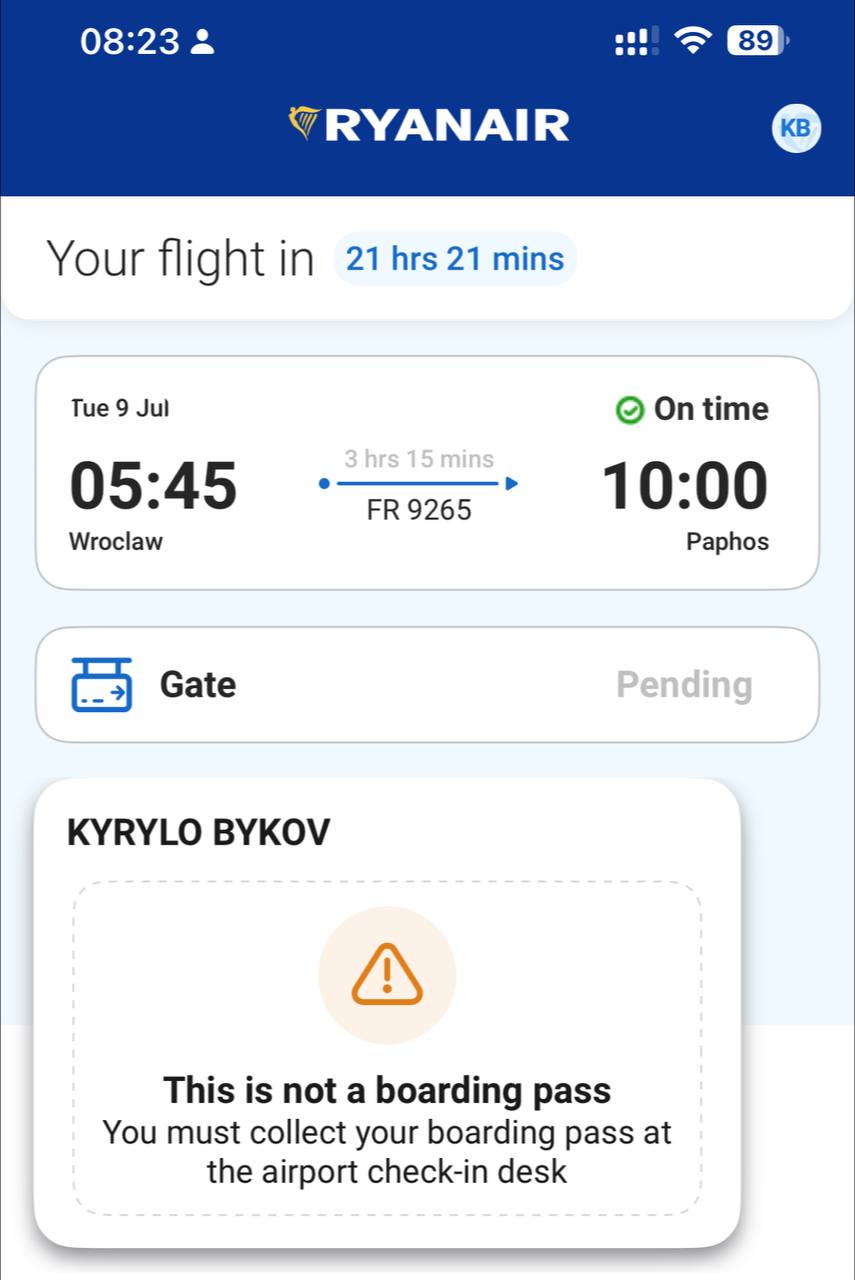The width and height of the screenshot is (855, 1280).
Task: Tap the This is not a boarding pass notice
Action: pyautogui.click(x=387, y=1090)
